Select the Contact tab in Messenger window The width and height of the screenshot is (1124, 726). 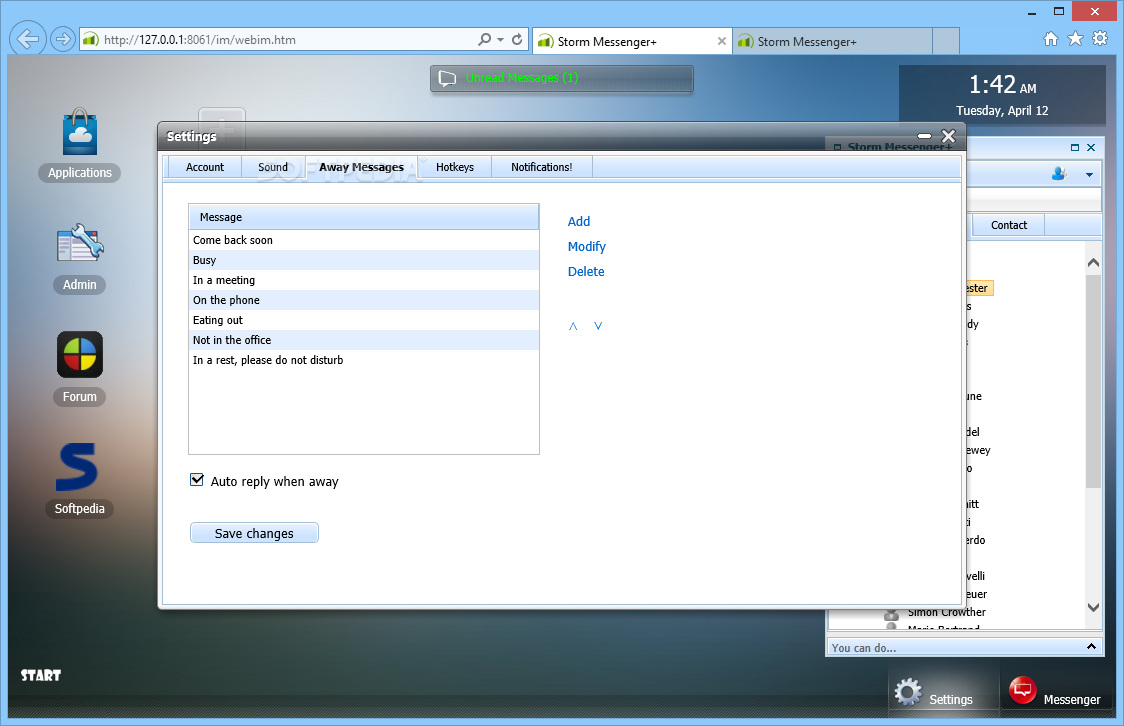(x=1009, y=225)
